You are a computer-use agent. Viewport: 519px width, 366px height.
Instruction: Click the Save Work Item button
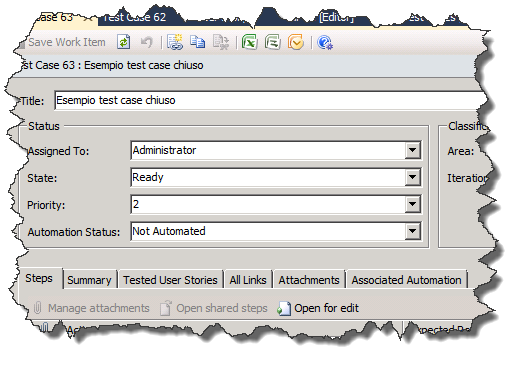pos(63,42)
